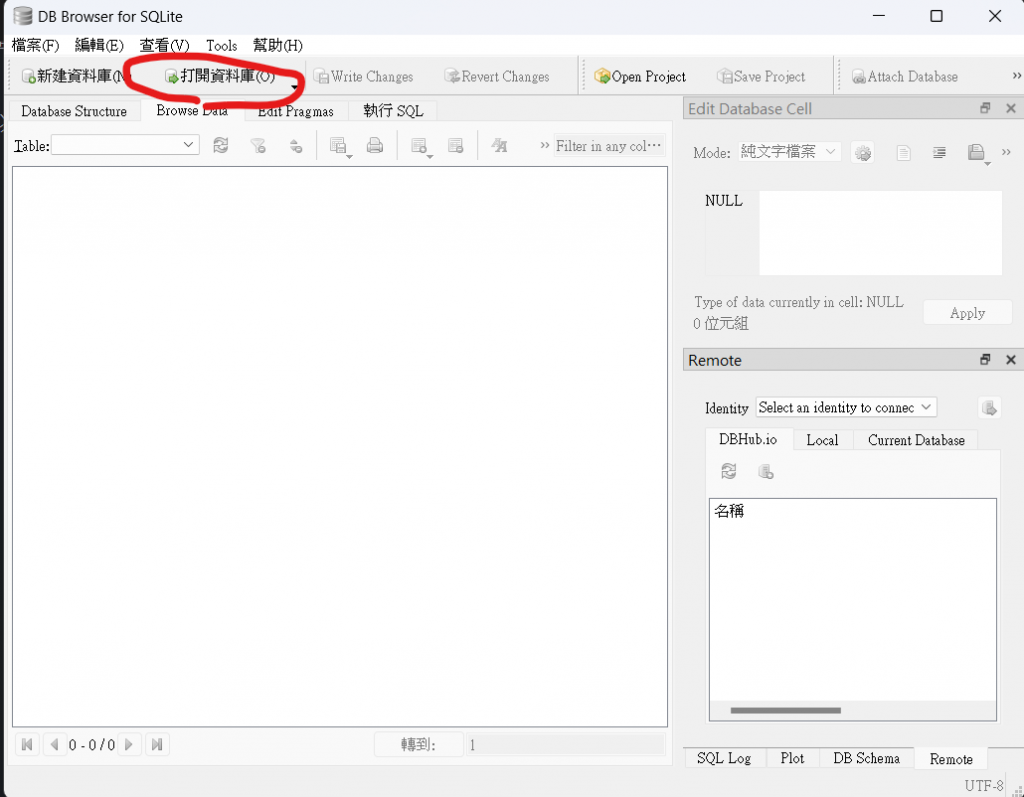Open the 檔案(F) File menu
Screen dimensions: 1024x797
35,46
